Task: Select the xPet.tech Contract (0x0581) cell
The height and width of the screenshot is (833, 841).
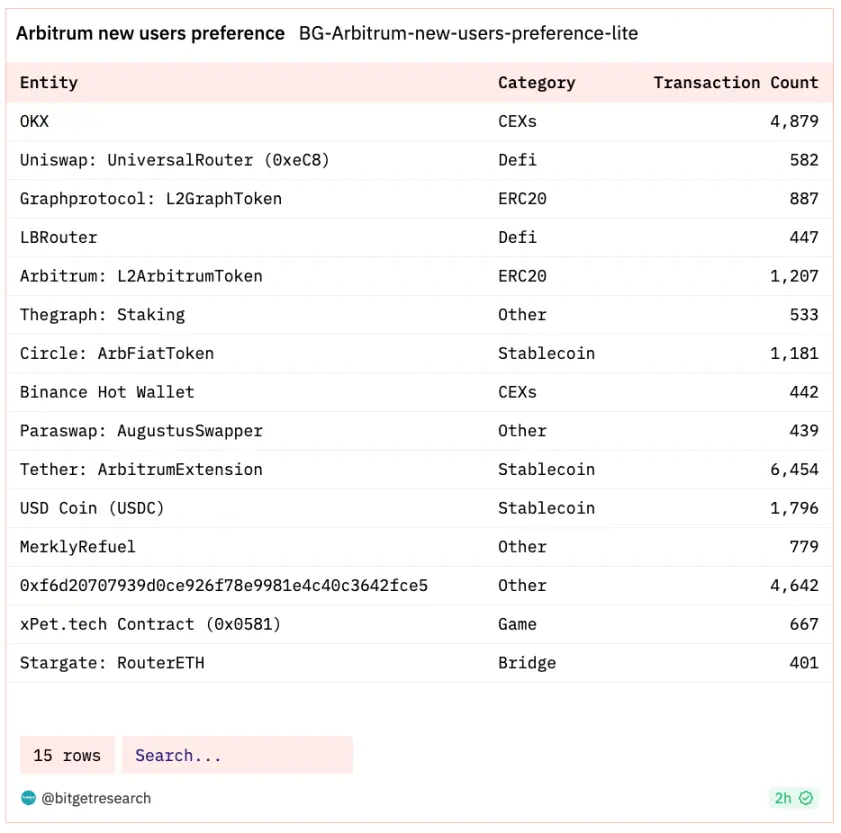Action: click(x=150, y=624)
